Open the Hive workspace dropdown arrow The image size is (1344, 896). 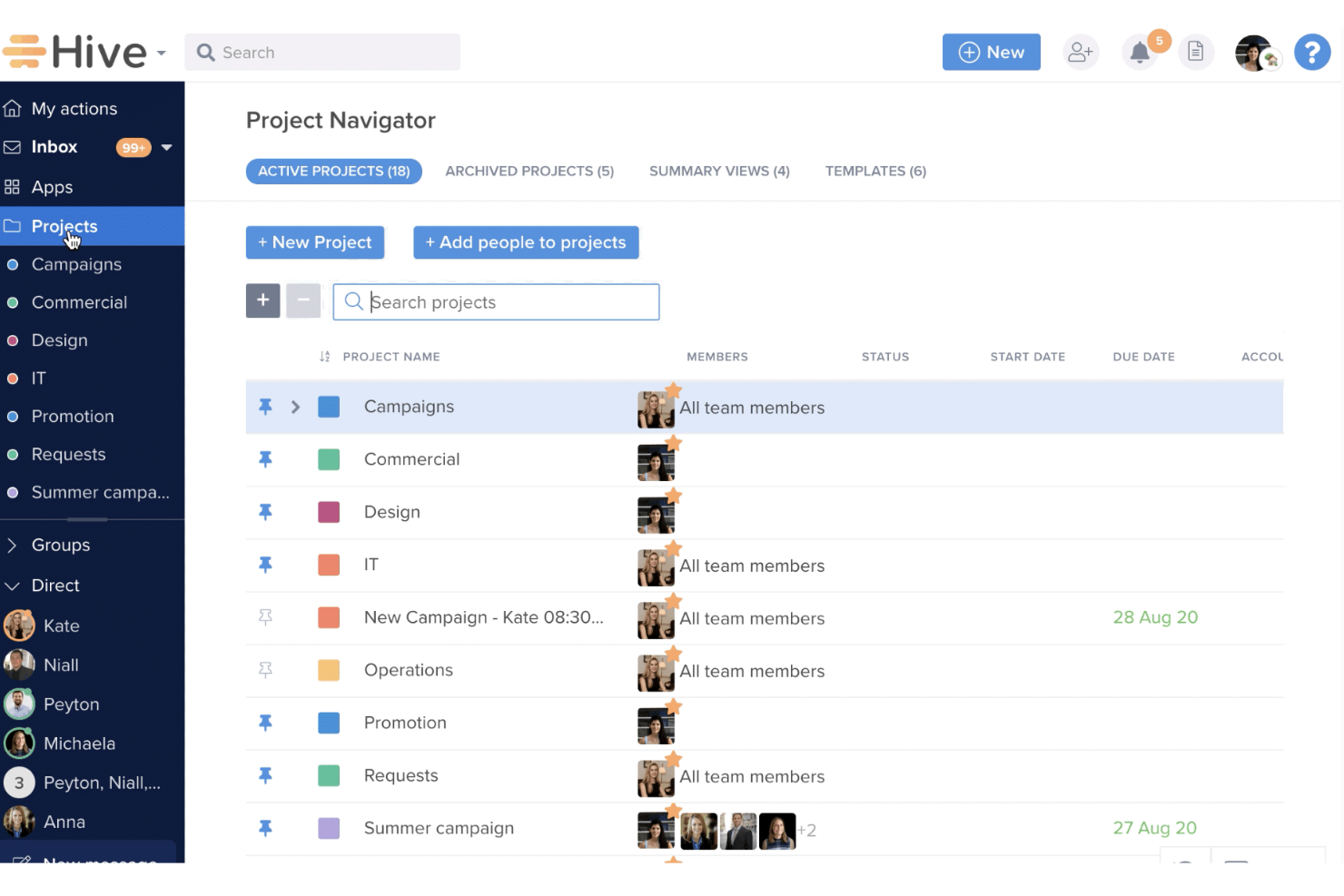click(162, 53)
